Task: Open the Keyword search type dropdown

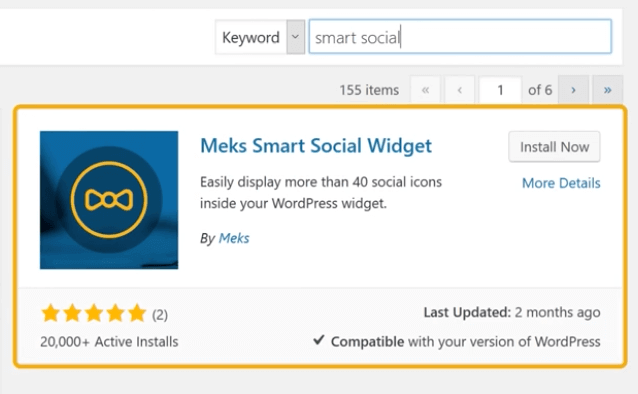Action: (x=260, y=37)
